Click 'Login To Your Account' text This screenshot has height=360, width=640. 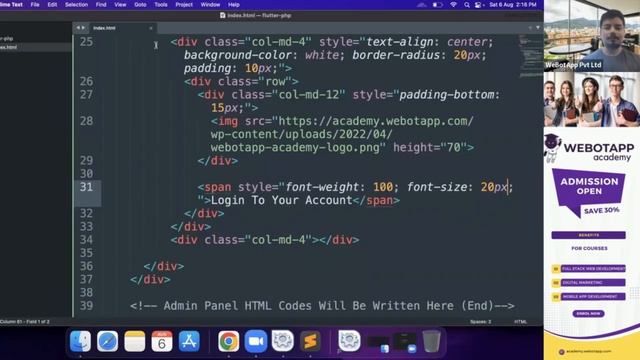(282, 200)
